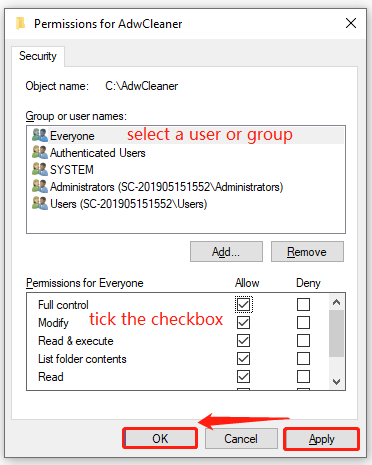The width and height of the screenshot is (372, 465).
Task: Toggle Allow checkbox for Read & execute
Action: [x=243, y=340]
